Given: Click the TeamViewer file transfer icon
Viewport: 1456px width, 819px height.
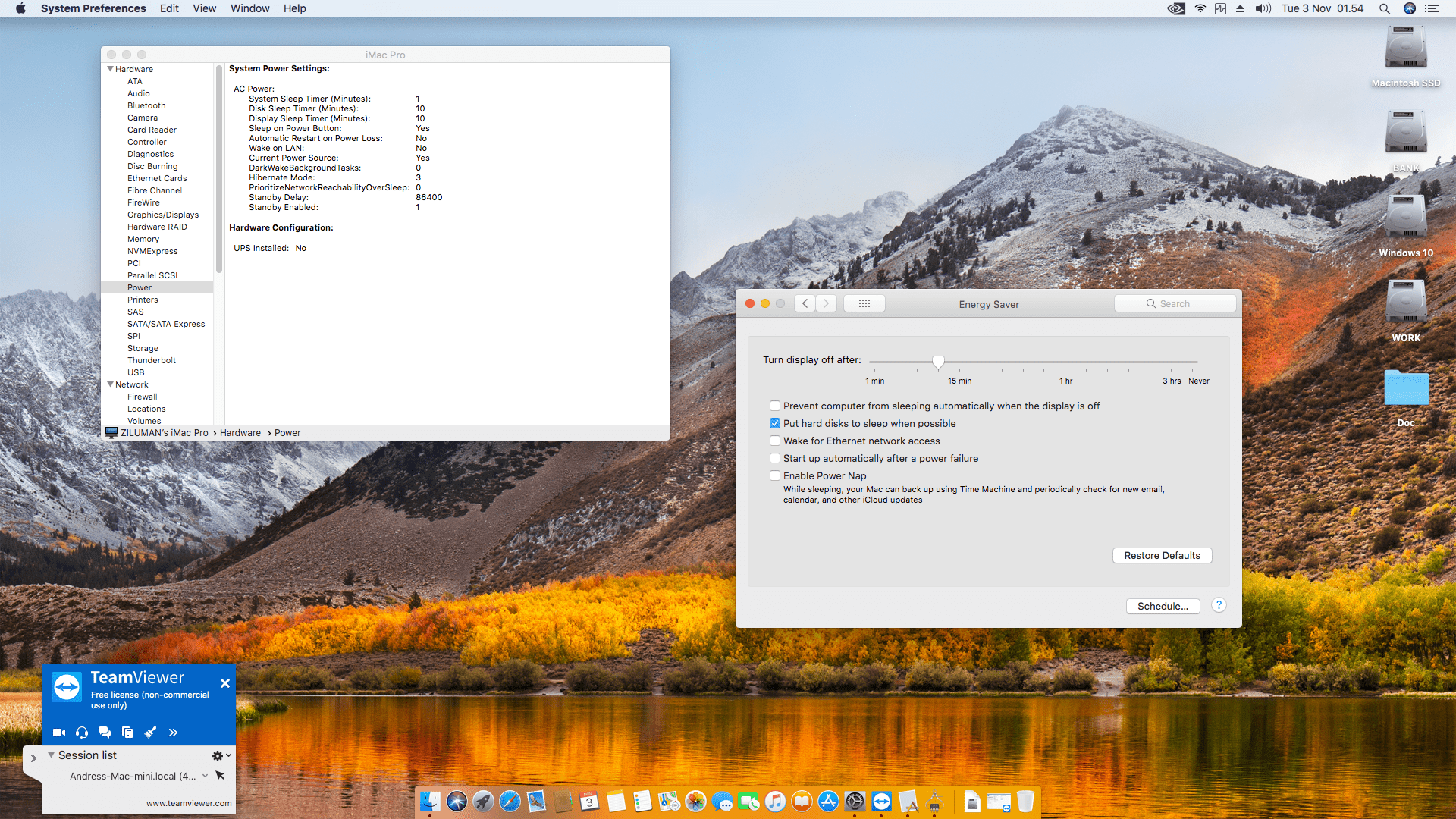Looking at the screenshot, I should (x=127, y=733).
